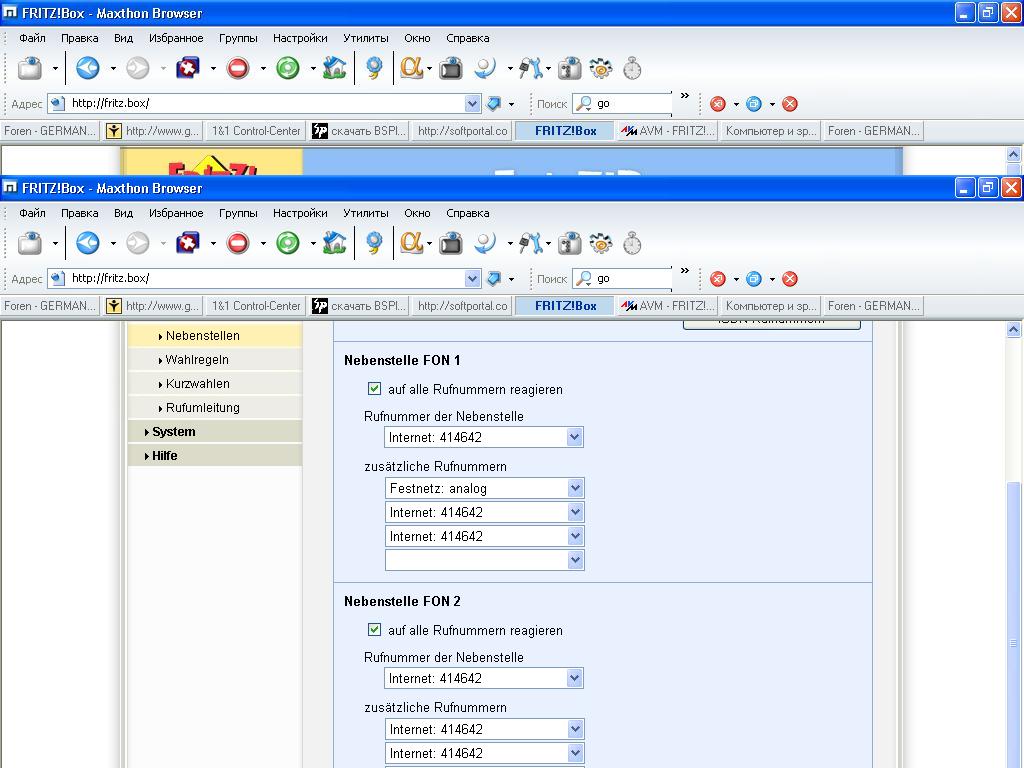Click the alpha symbol icon in front window toolbar
Viewport: 1024px width, 768px height.
point(411,243)
